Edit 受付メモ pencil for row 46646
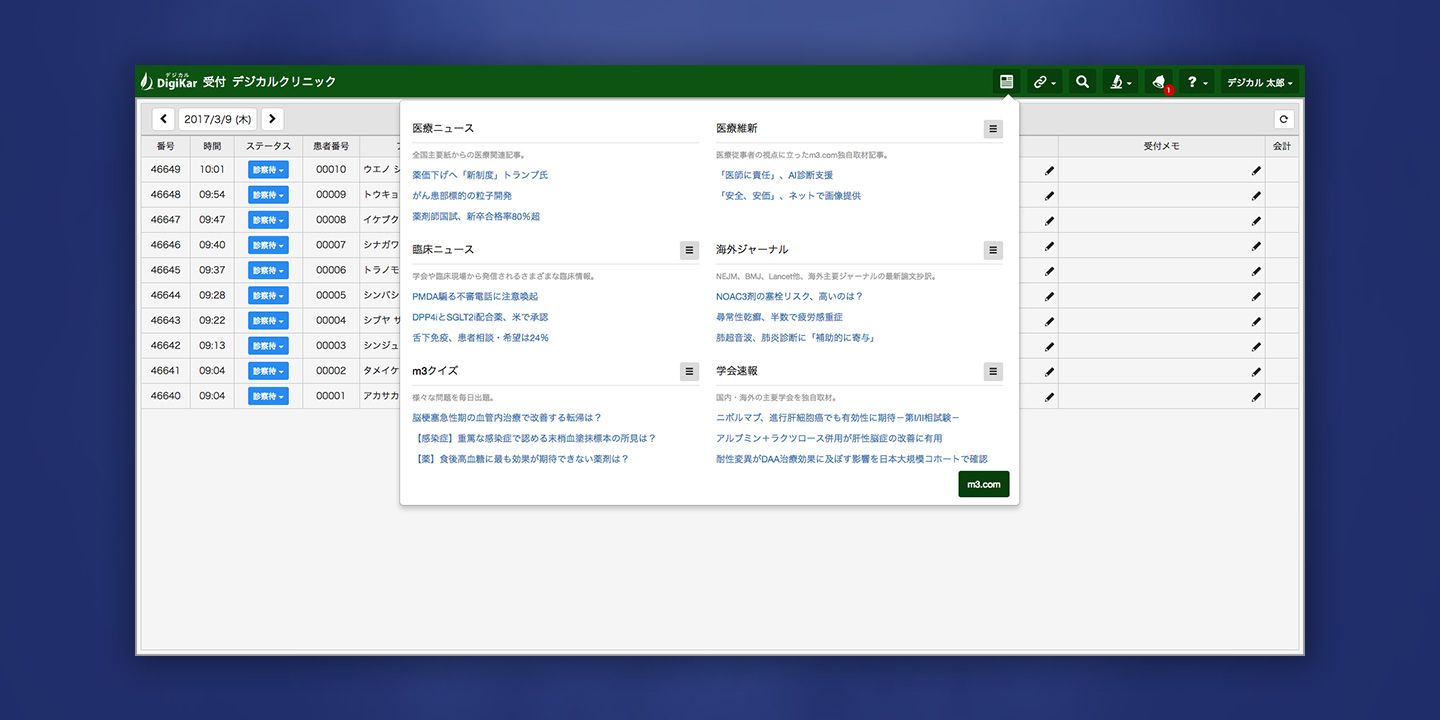Image resolution: width=1440 pixels, height=720 pixels. 1256,246
